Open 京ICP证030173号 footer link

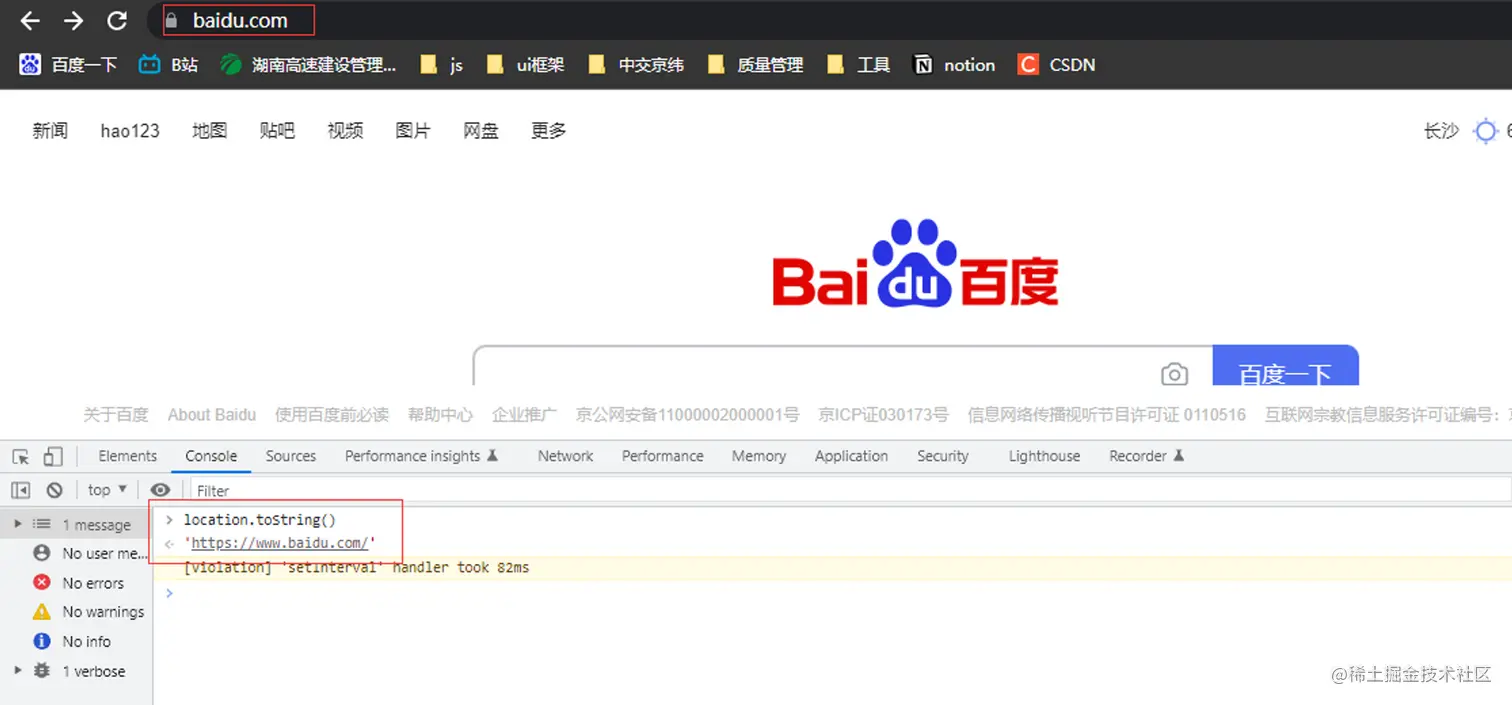883,414
